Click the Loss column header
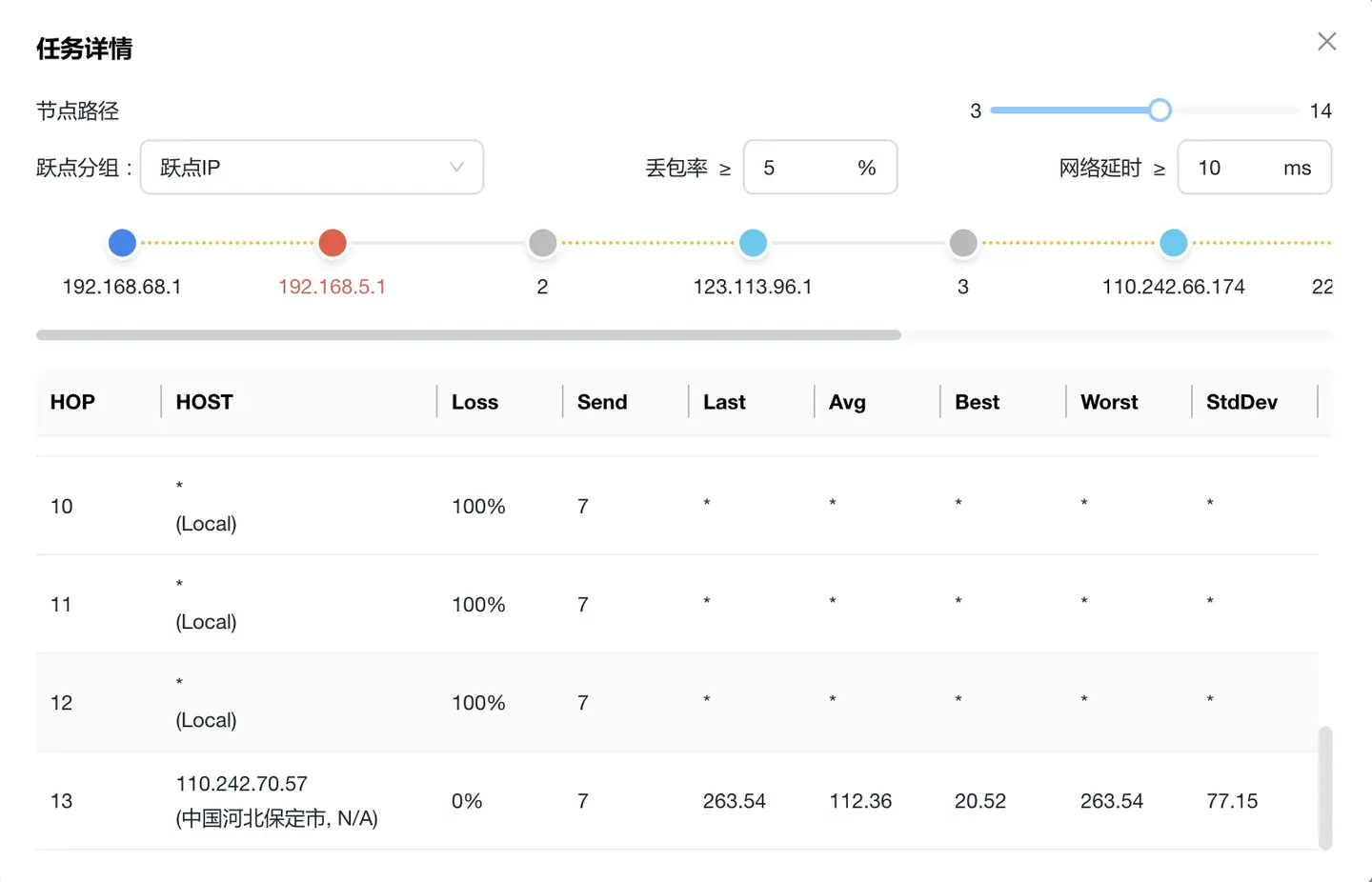 pos(474,402)
